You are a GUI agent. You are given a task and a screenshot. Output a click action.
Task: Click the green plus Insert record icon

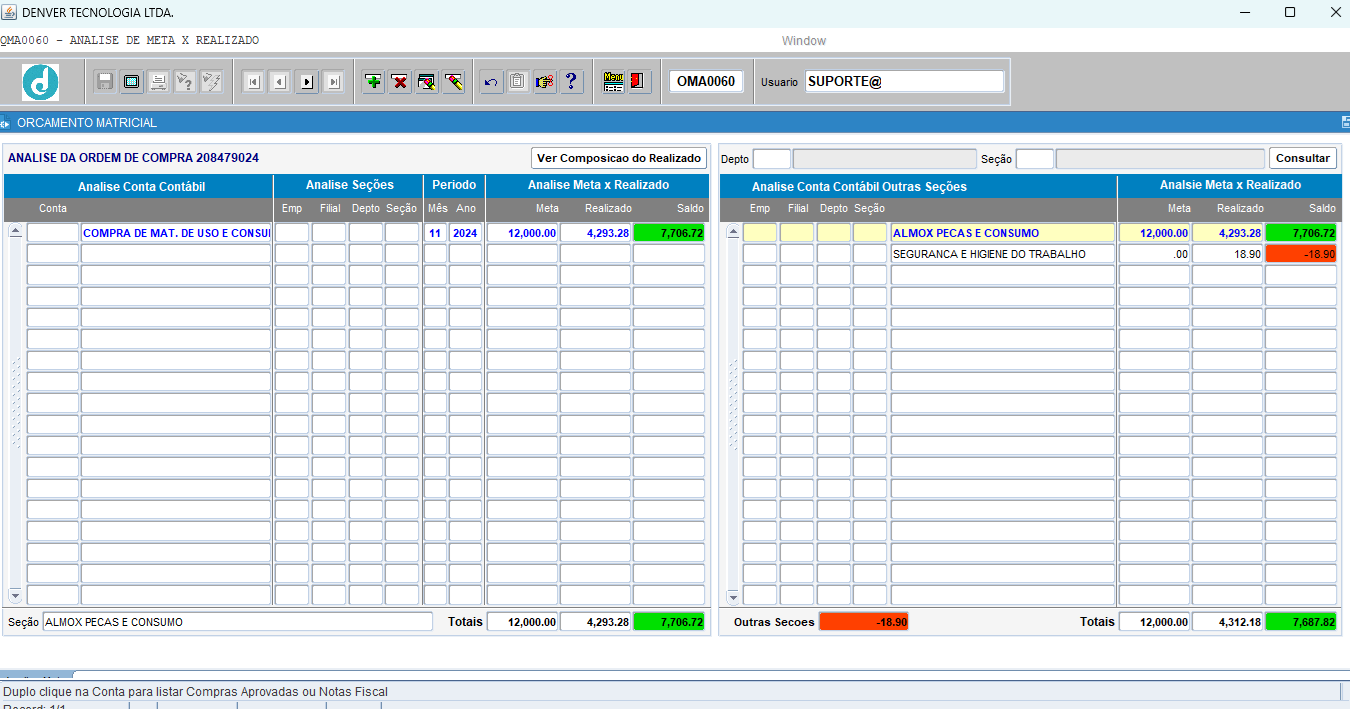(373, 82)
